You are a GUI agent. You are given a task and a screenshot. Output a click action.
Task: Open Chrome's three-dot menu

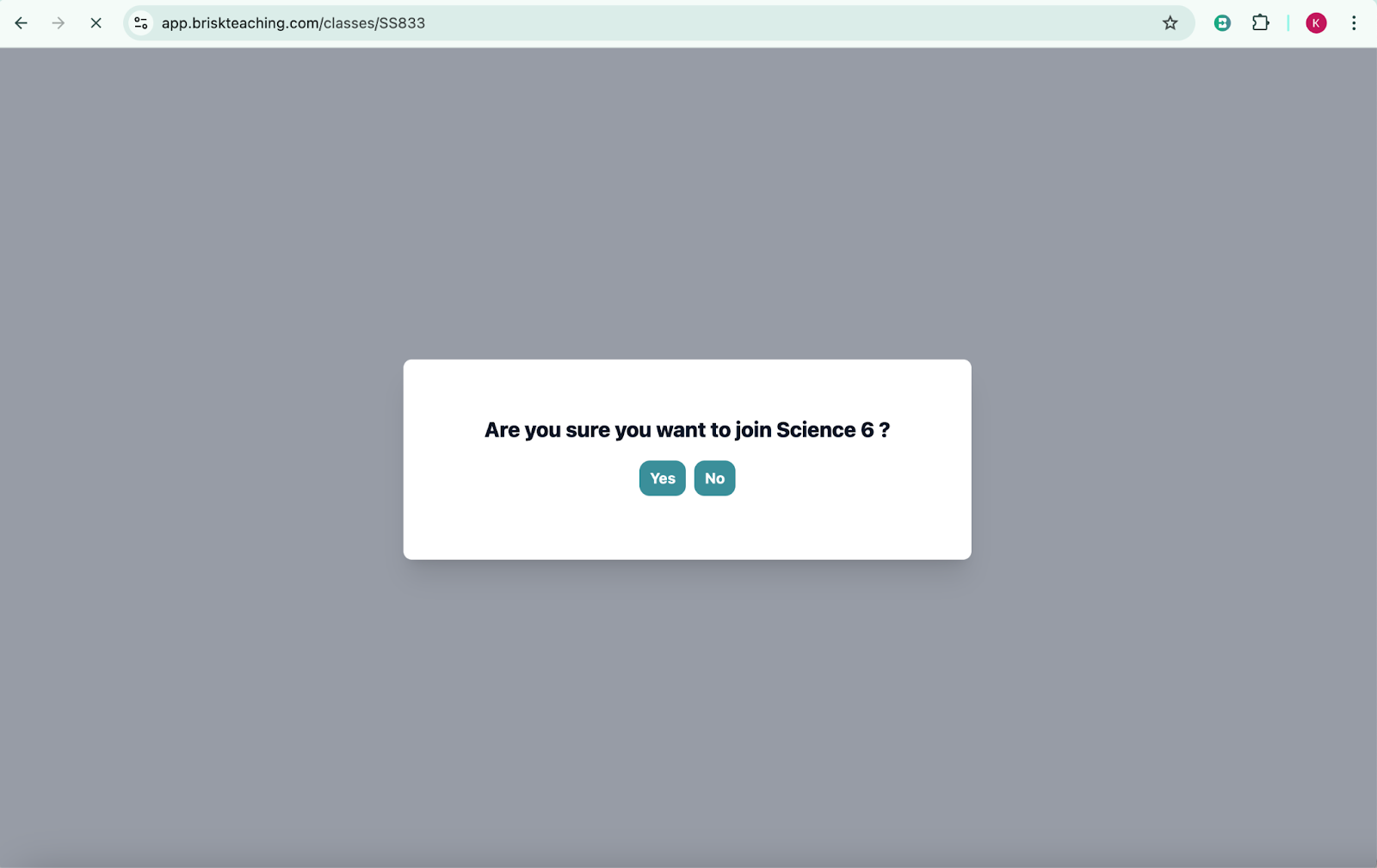(x=1354, y=23)
